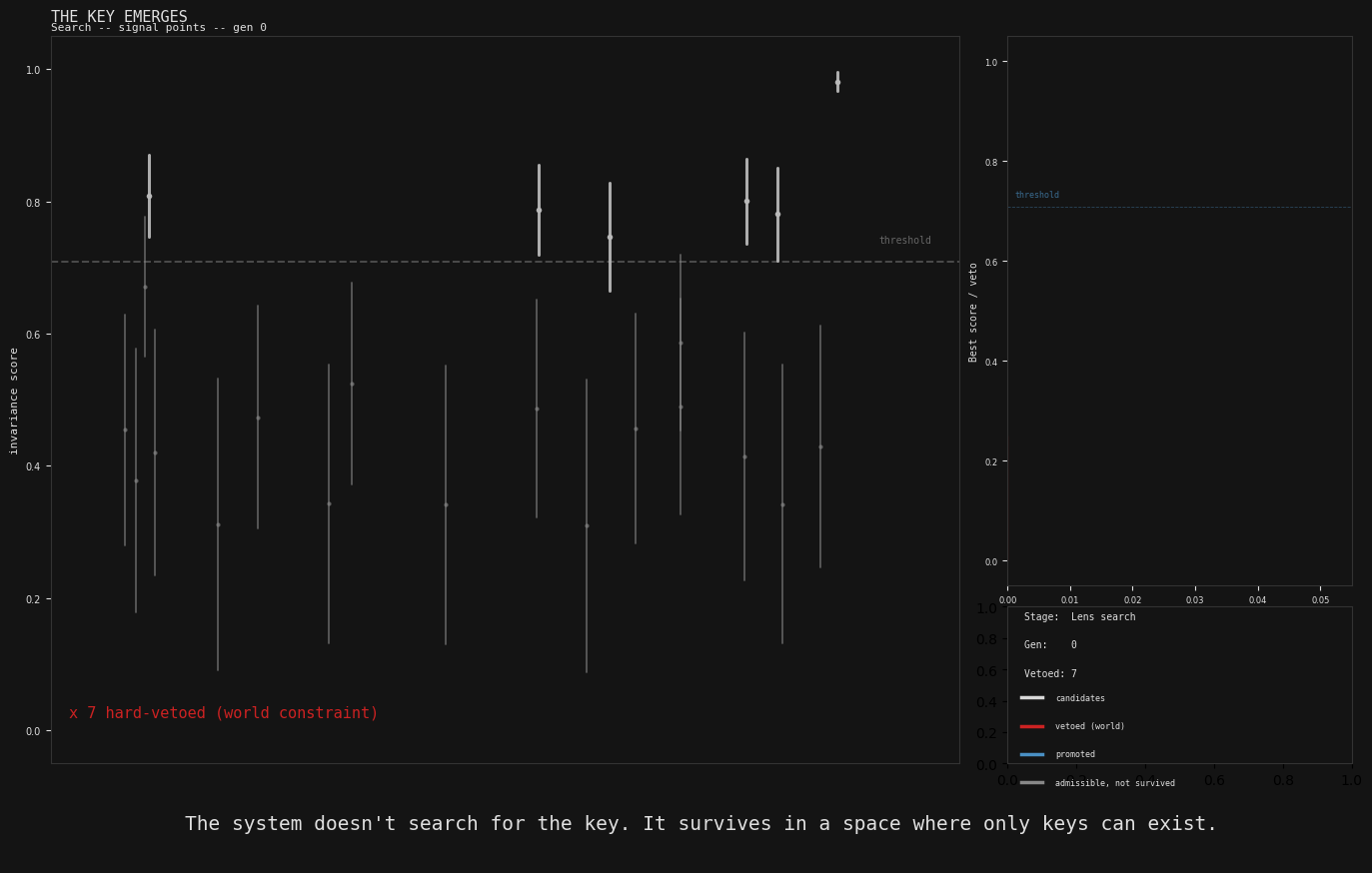Viewport: 1372px width, 873px height.
Task: Click the THE KEY EMERGES title
Action: point(119,17)
